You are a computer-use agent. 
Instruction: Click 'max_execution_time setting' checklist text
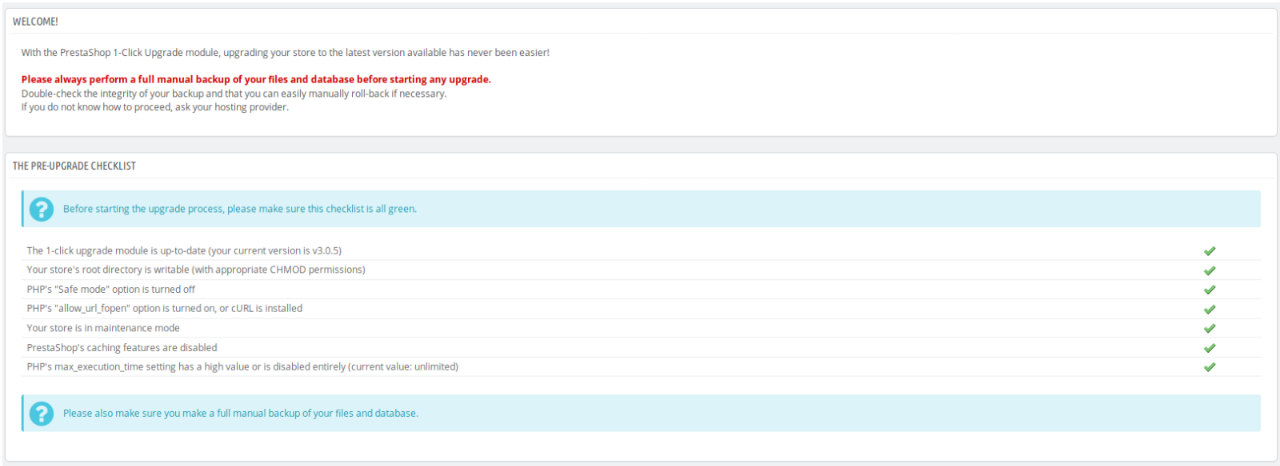(243, 367)
